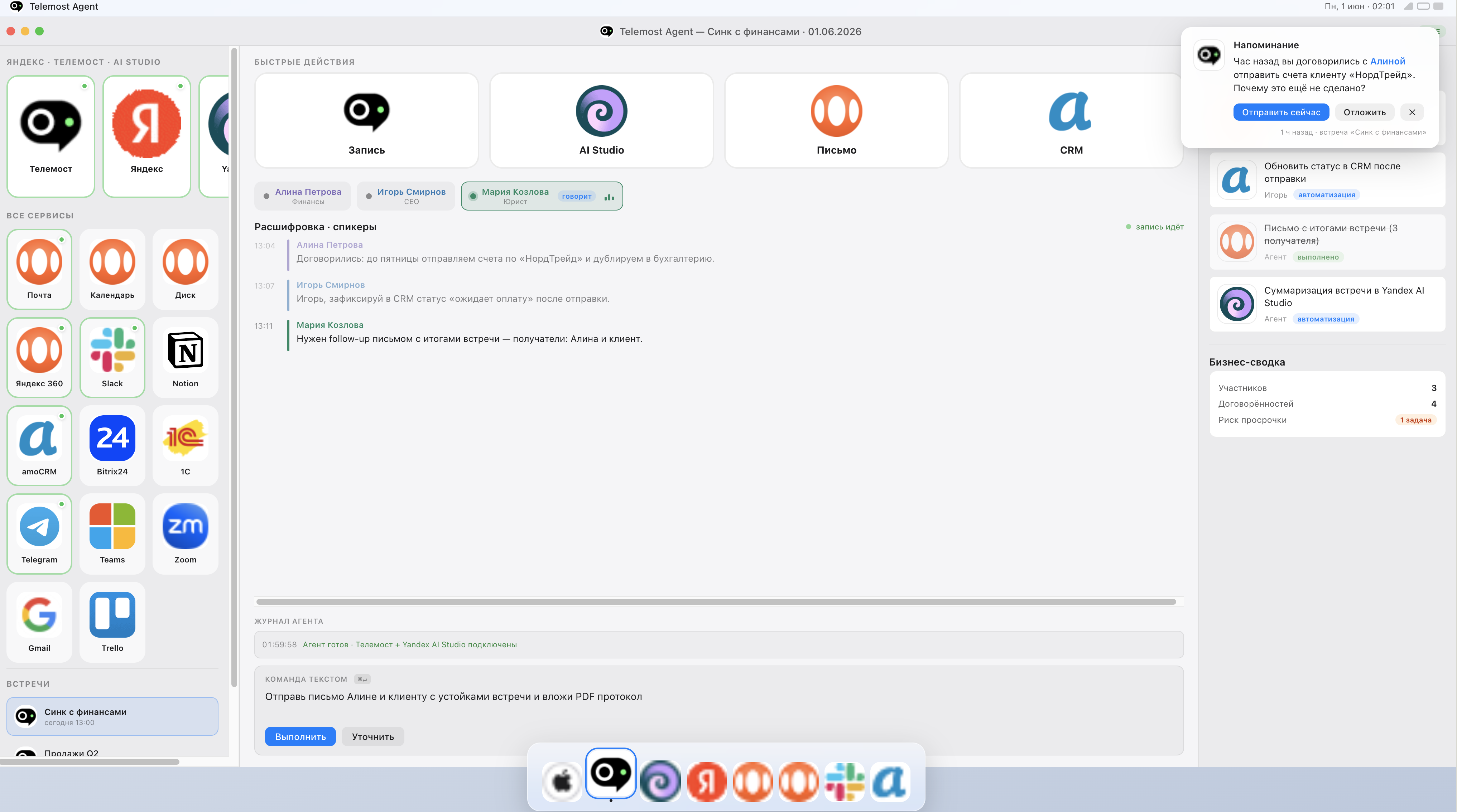Click the Участников row in Бизнес-сводка
Screen dimensions: 1457x812
point(1327,388)
